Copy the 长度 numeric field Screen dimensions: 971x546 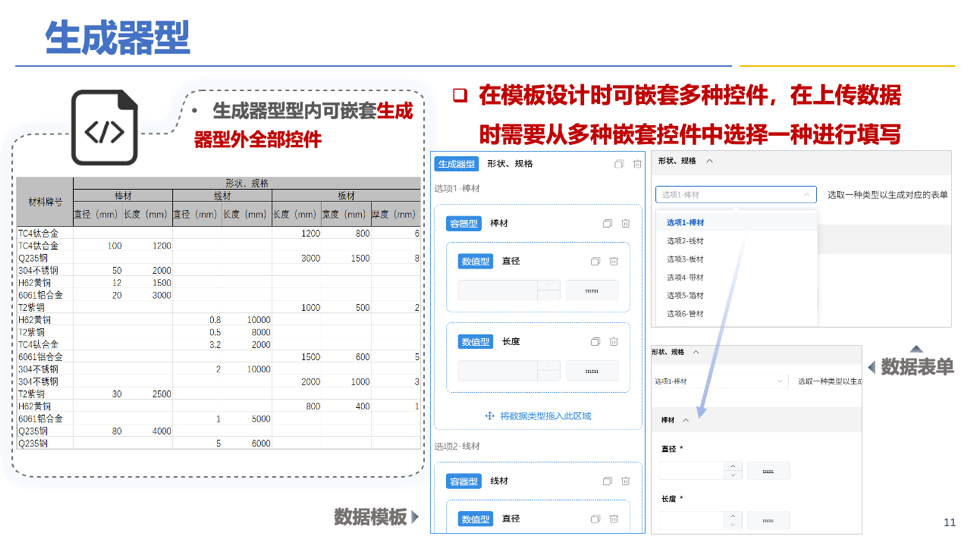pyautogui.click(x=595, y=342)
